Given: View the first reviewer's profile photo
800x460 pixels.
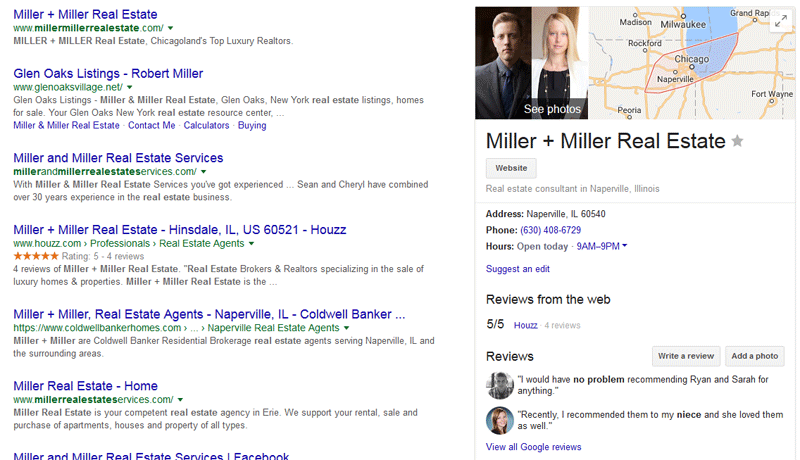Looking at the screenshot, I should coord(499,385).
